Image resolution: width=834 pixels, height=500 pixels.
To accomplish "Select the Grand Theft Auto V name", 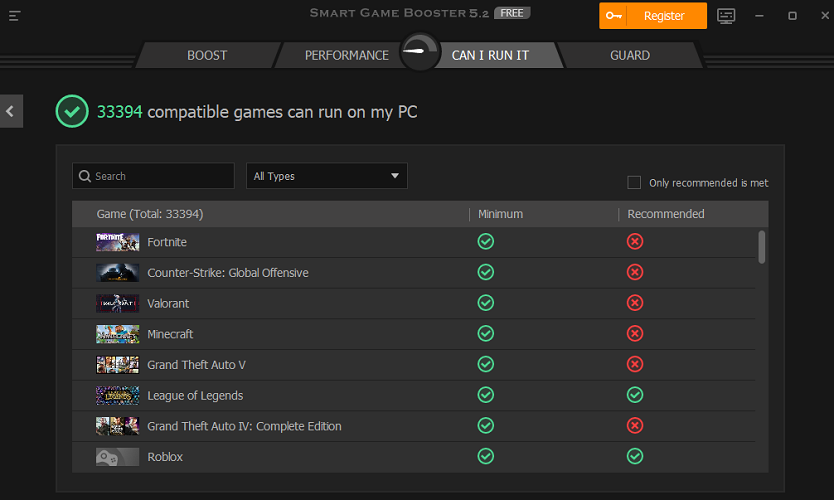I will (196, 365).
